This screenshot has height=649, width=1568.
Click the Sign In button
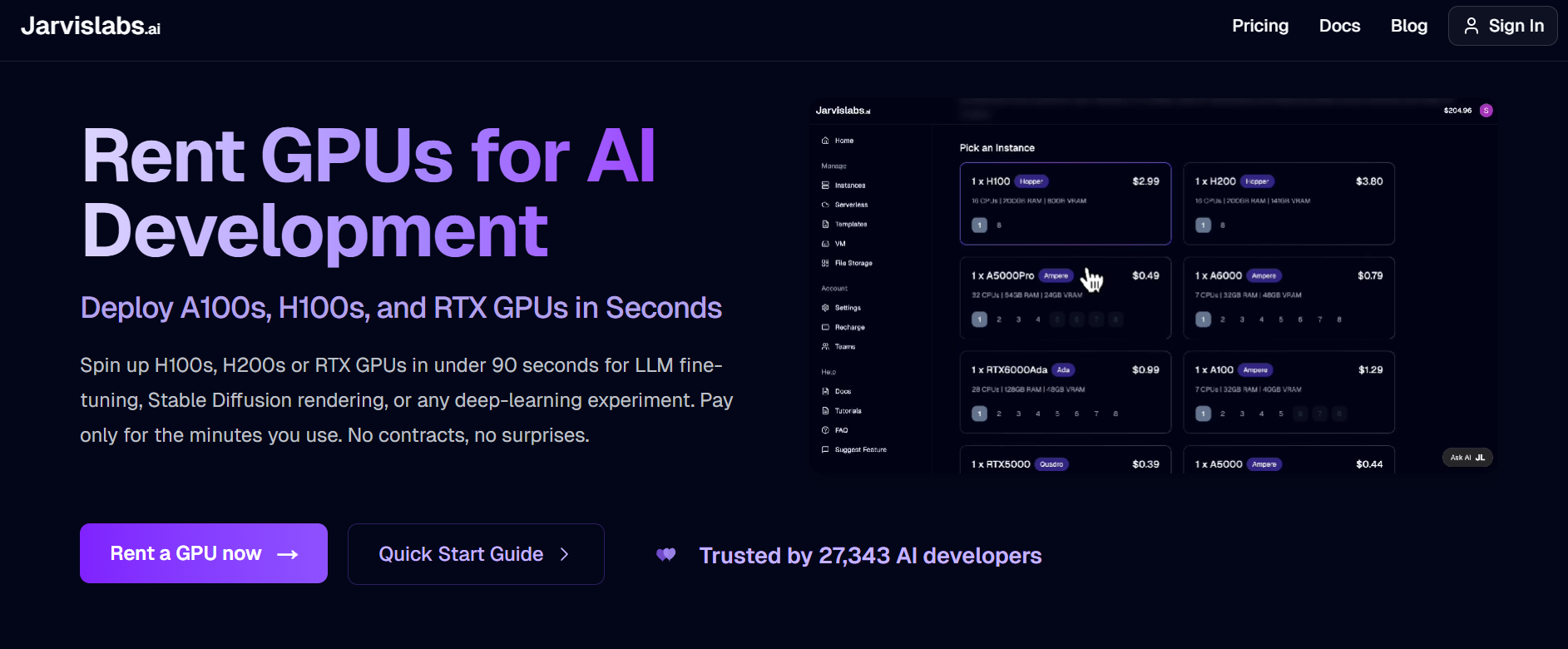point(1503,26)
